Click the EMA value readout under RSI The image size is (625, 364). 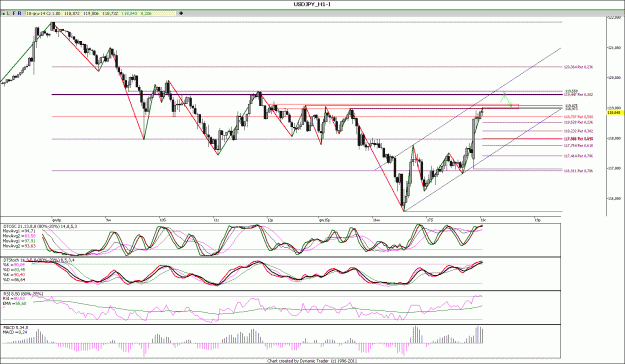coord(15,303)
